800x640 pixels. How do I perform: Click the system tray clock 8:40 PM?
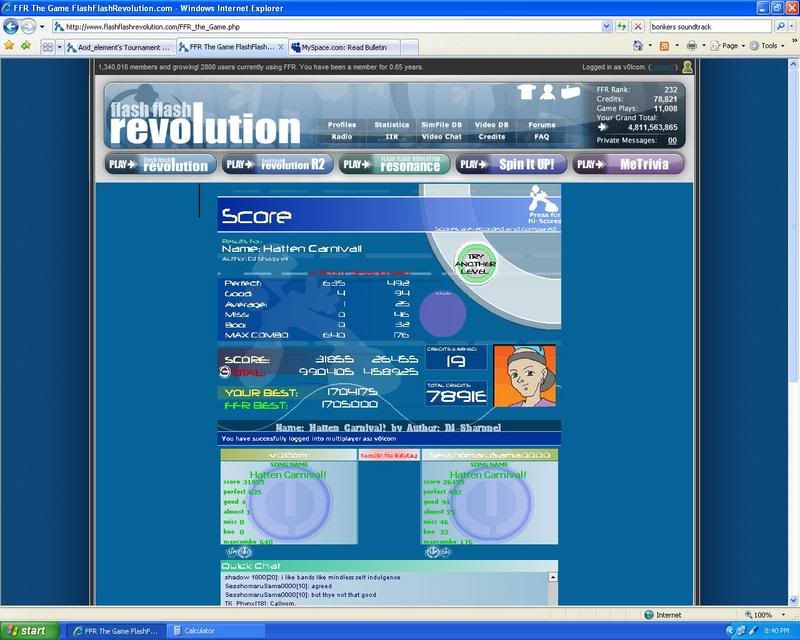click(x=777, y=631)
